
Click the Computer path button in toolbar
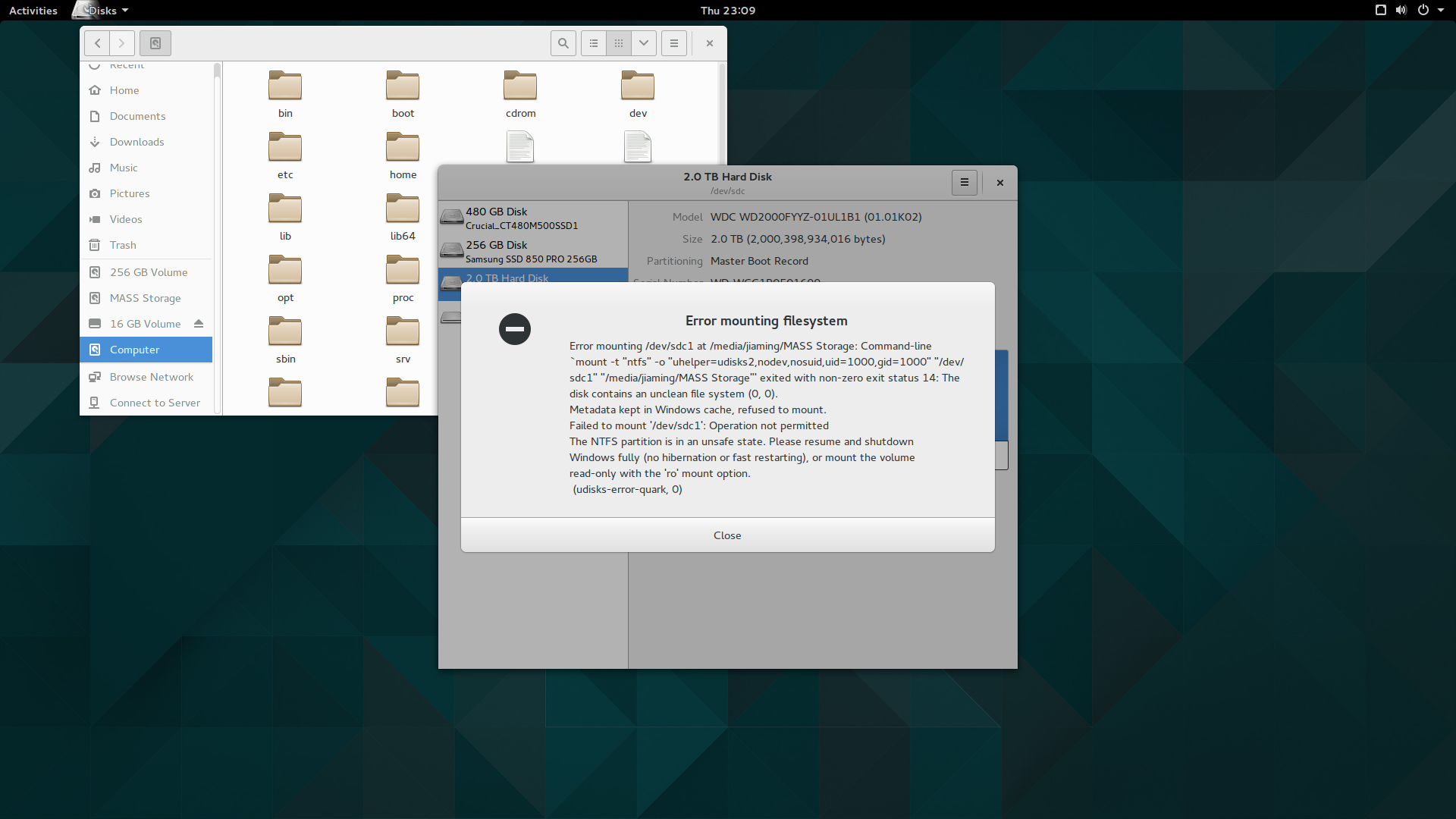click(155, 43)
